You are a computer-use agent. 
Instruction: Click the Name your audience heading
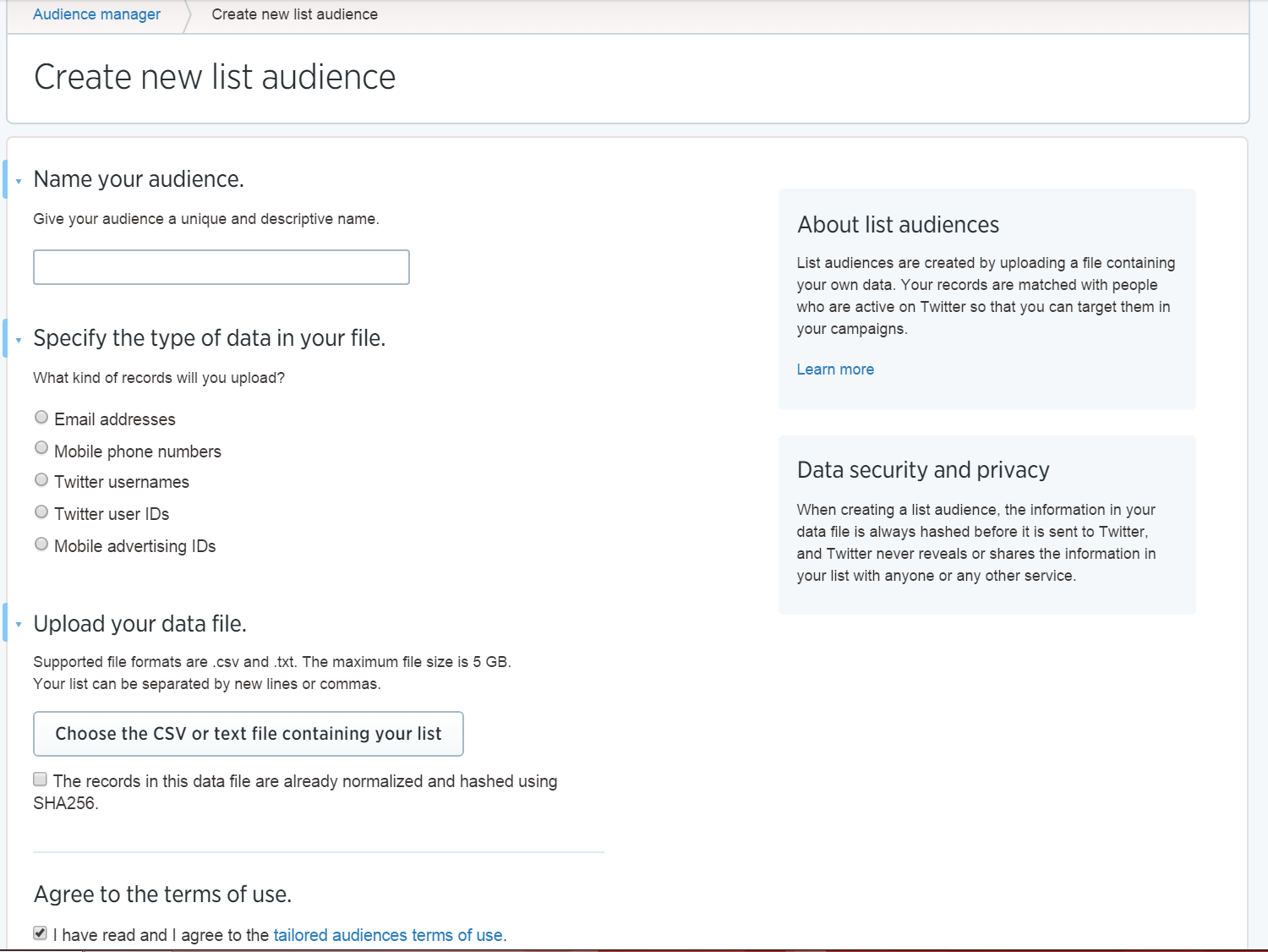(139, 179)
